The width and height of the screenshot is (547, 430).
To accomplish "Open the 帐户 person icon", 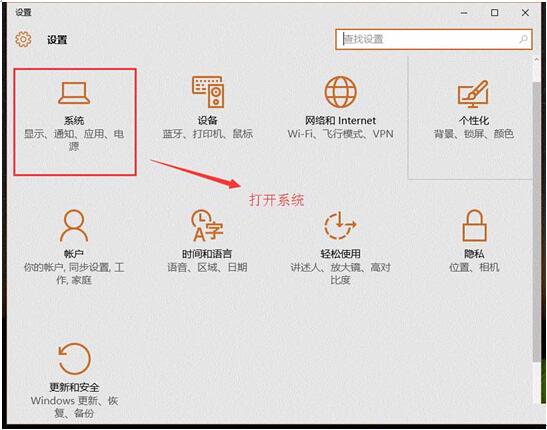I will (74, 225).
